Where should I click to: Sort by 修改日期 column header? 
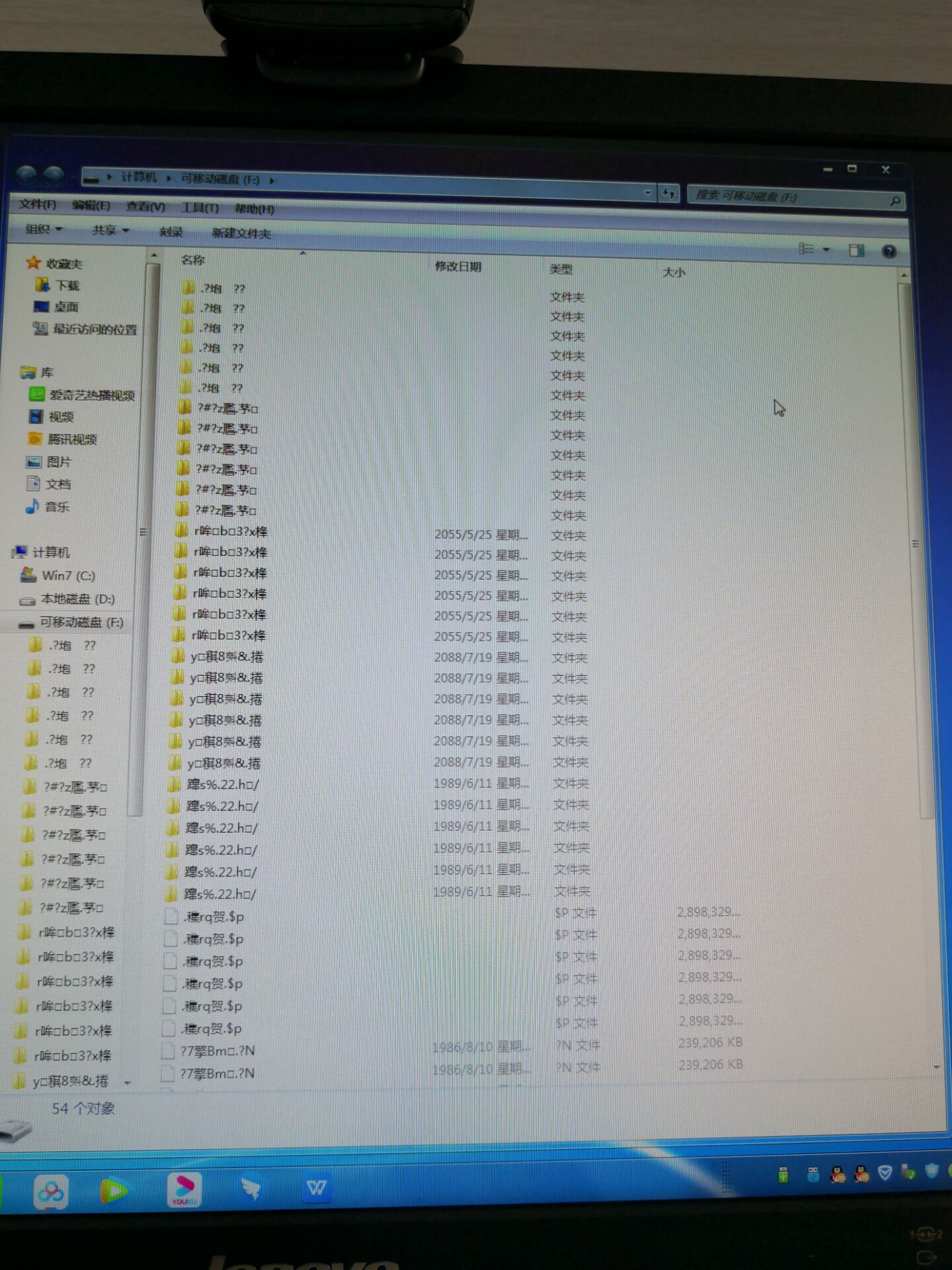[x=458, y=267]
